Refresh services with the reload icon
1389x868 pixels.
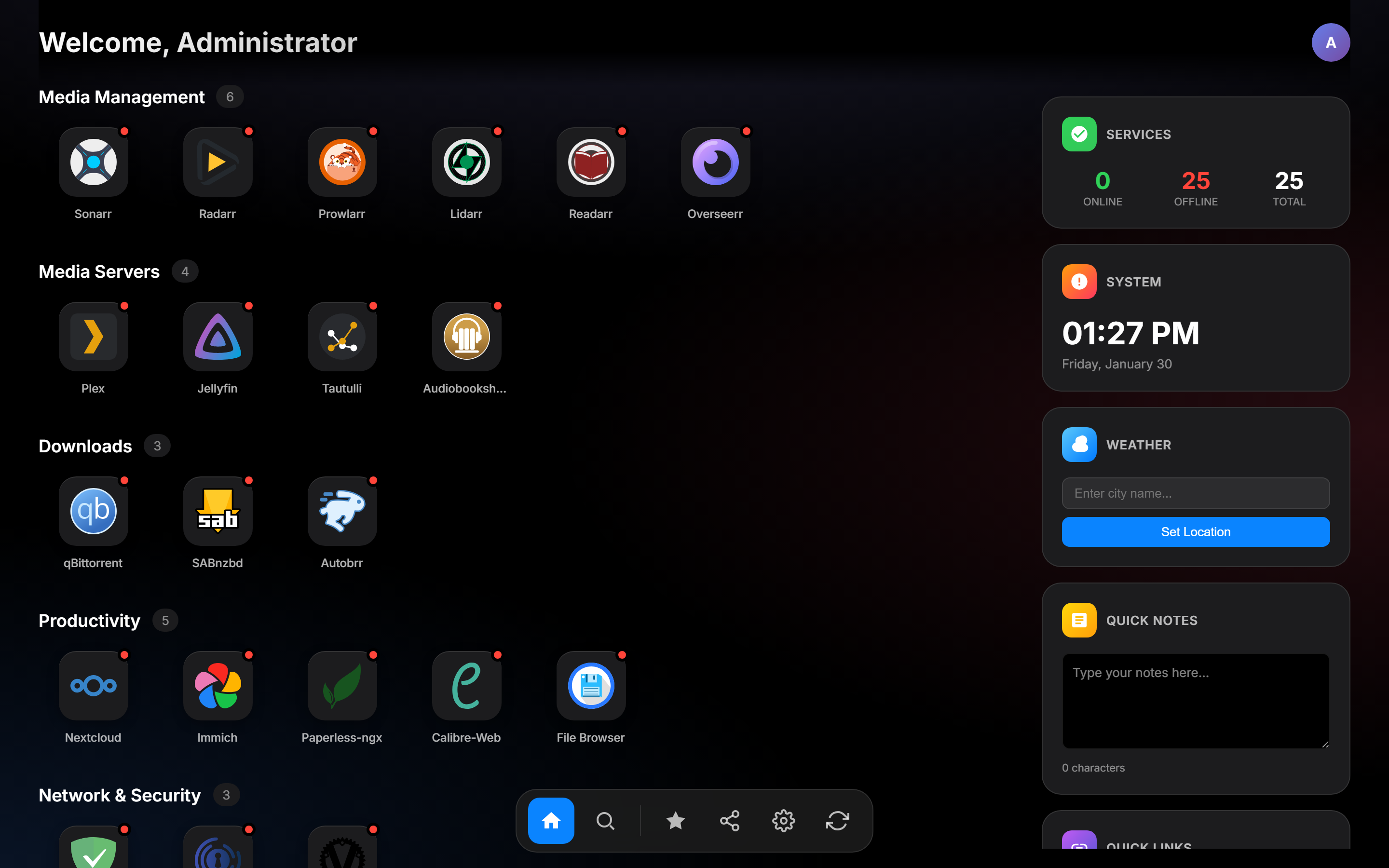coord(837,820)
